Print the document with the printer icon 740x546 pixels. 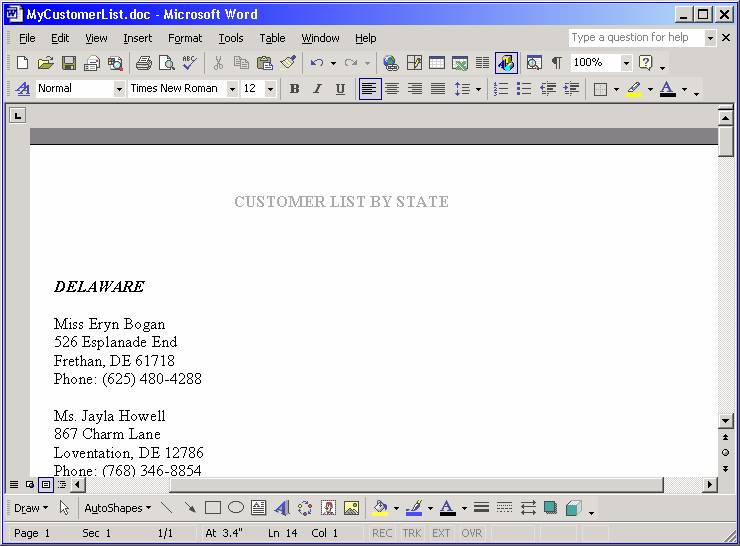(x=143, y=63)
